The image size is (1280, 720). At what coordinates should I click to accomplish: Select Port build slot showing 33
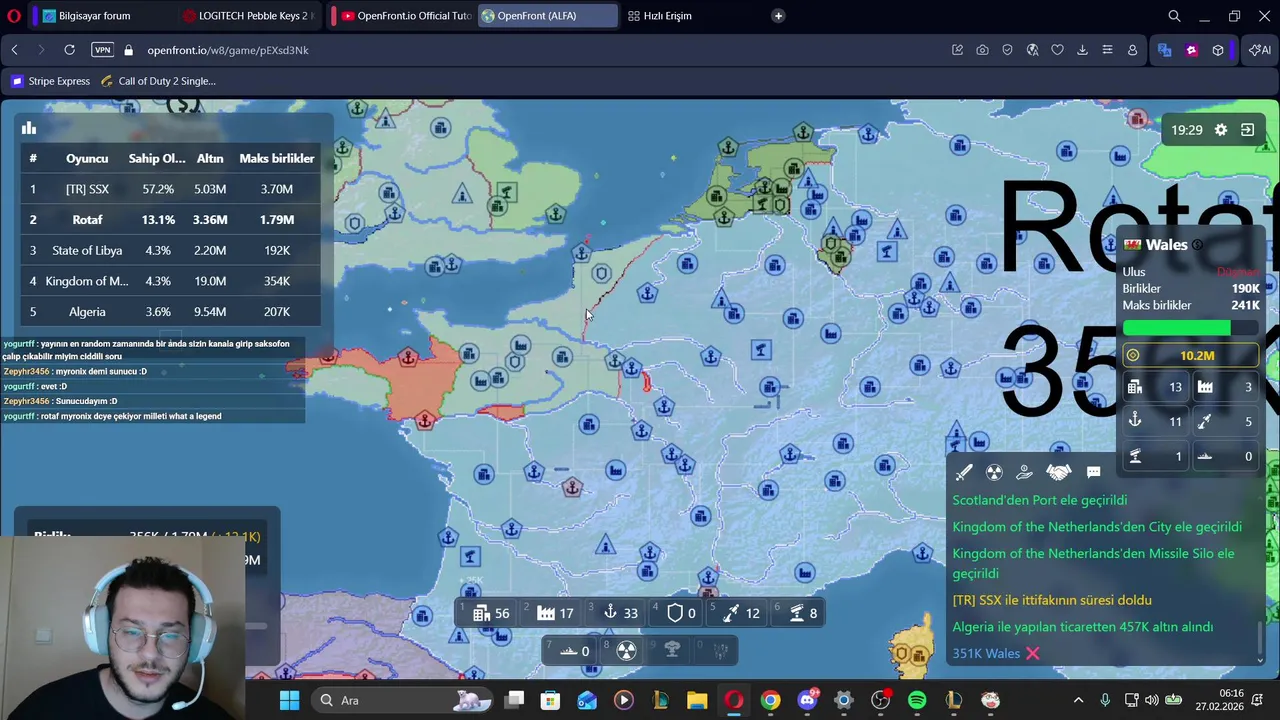pyautogui.click(x=617, y=613)
